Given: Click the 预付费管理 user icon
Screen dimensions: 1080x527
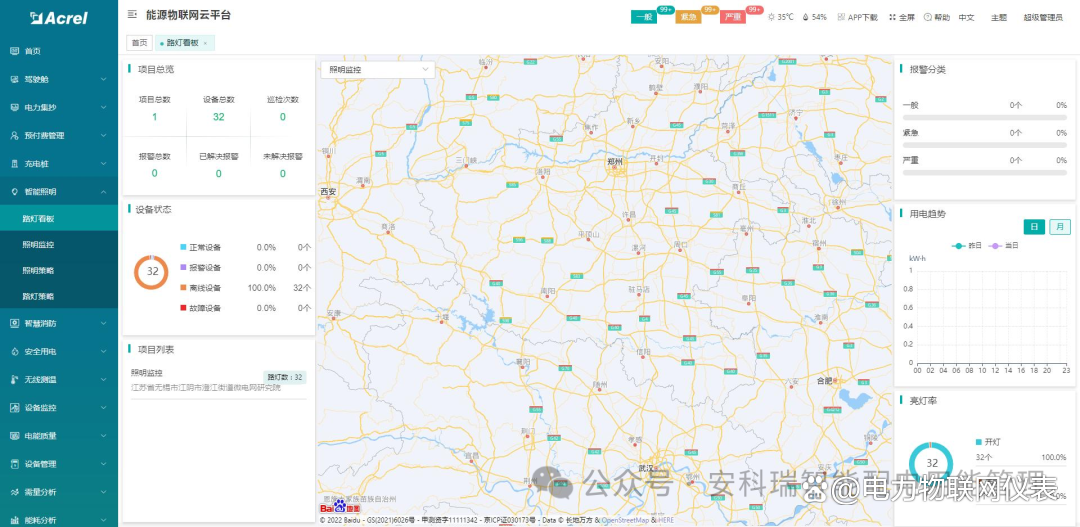Looking at the screenshot, I should [x=14, y=135].
